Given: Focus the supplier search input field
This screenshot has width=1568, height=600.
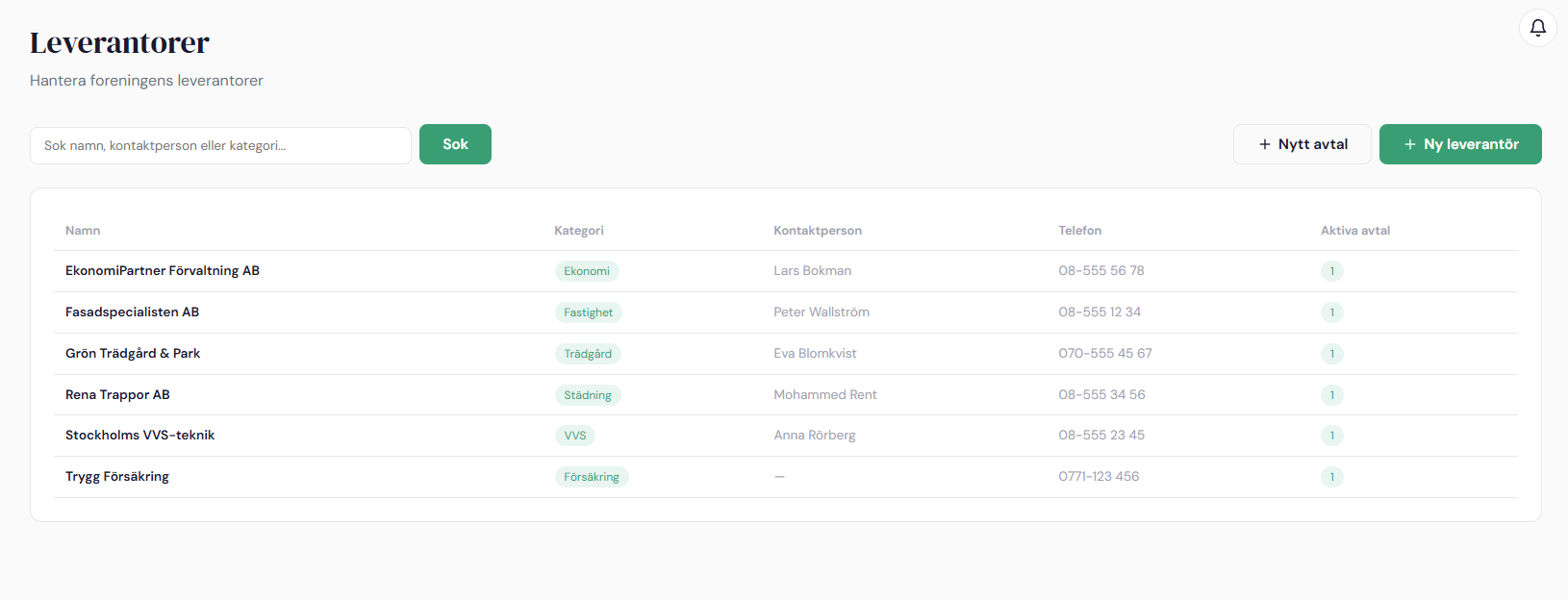Looking at the screenshot, I should click(220, 145).
